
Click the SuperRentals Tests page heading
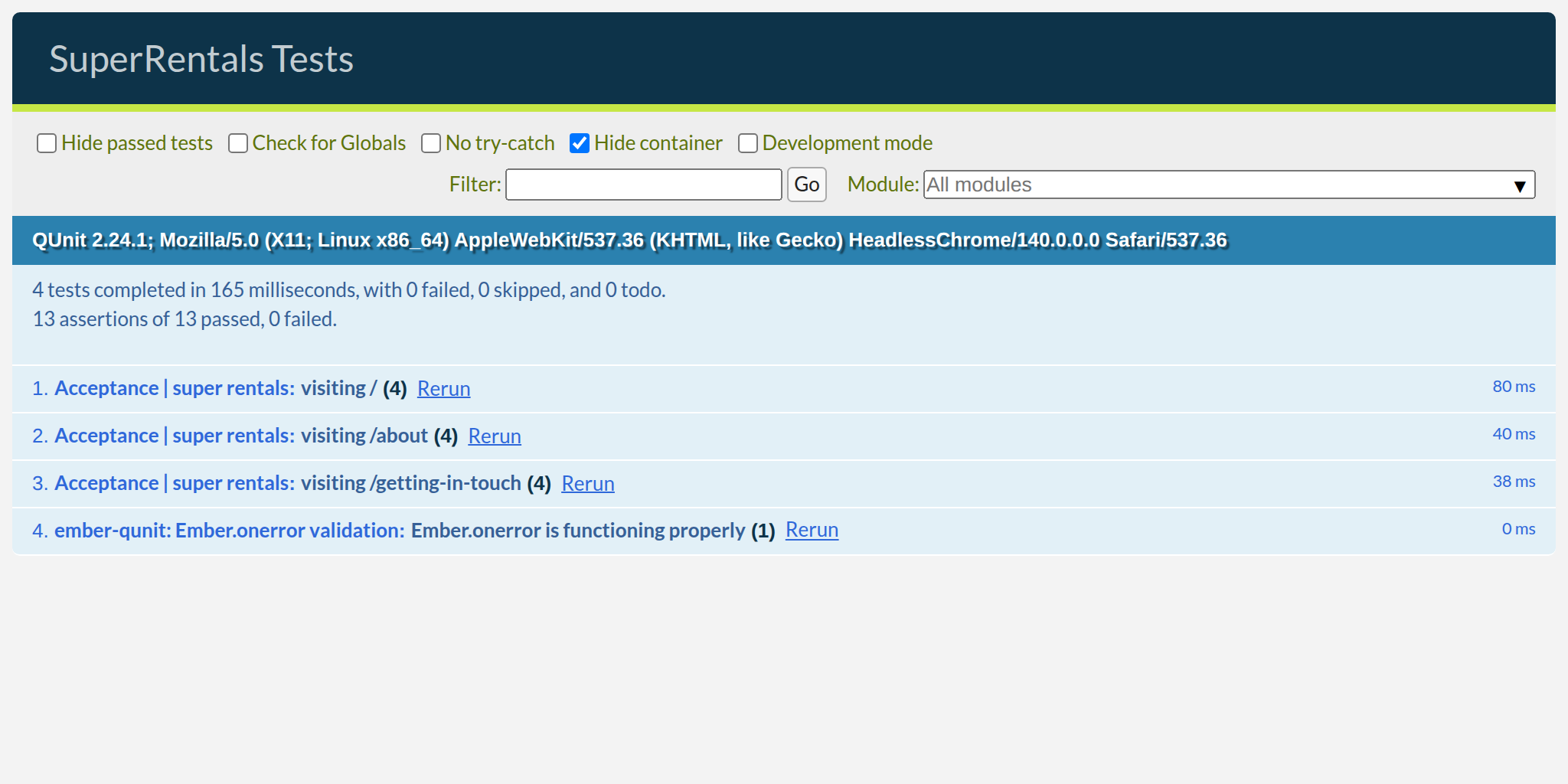[x=201, y=58]
